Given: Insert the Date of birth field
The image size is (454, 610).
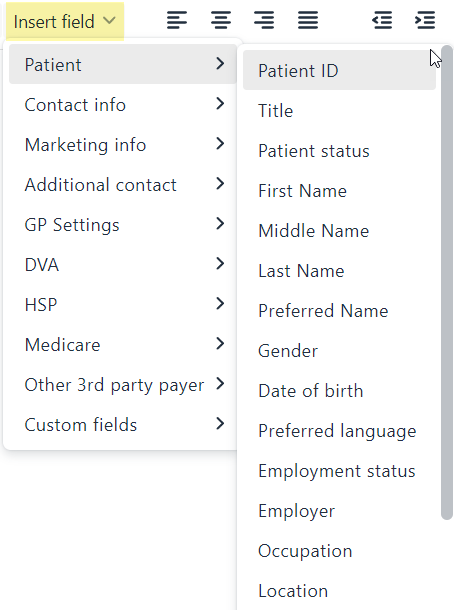Looking at the screenshot, I should [339, 391].
